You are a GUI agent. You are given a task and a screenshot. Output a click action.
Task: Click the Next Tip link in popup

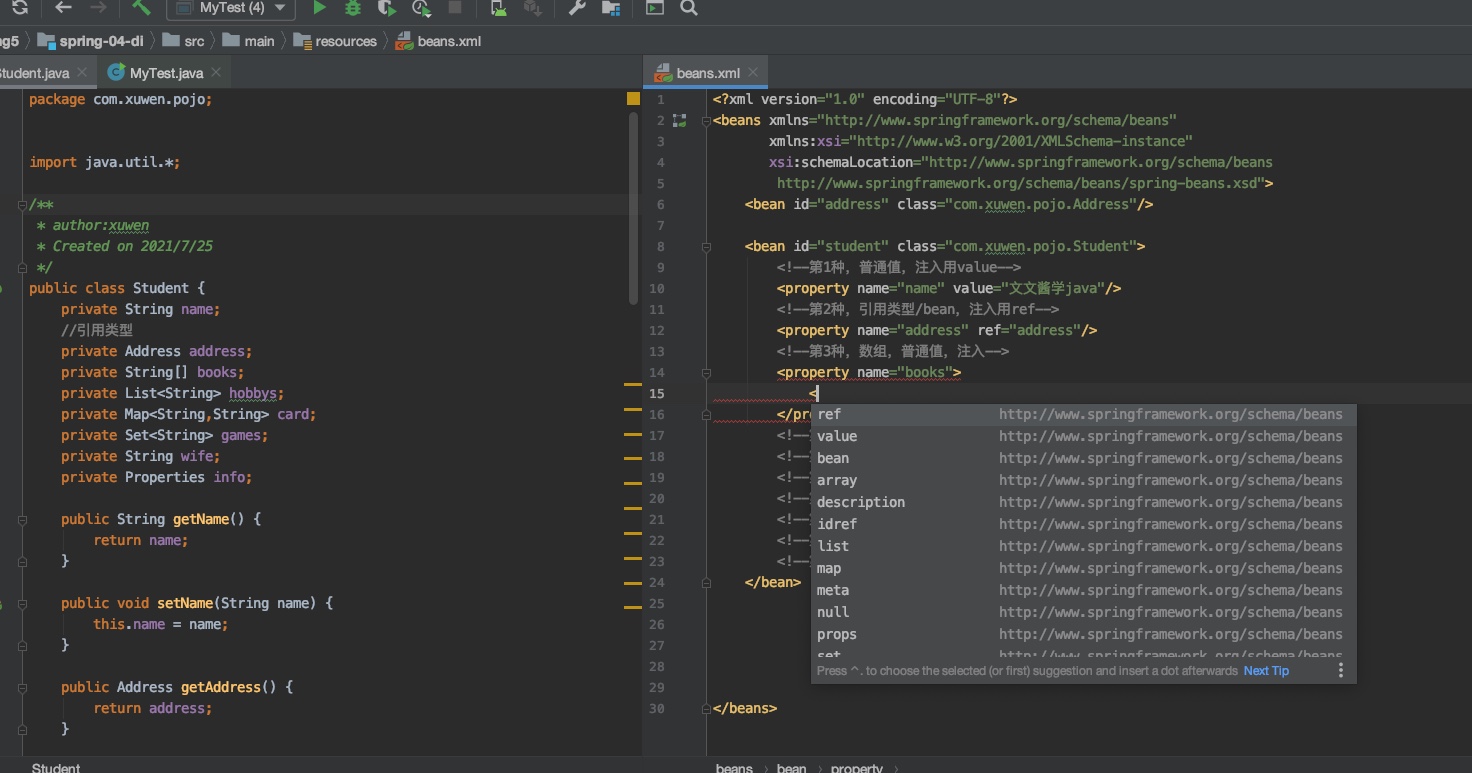(1266, 671)
